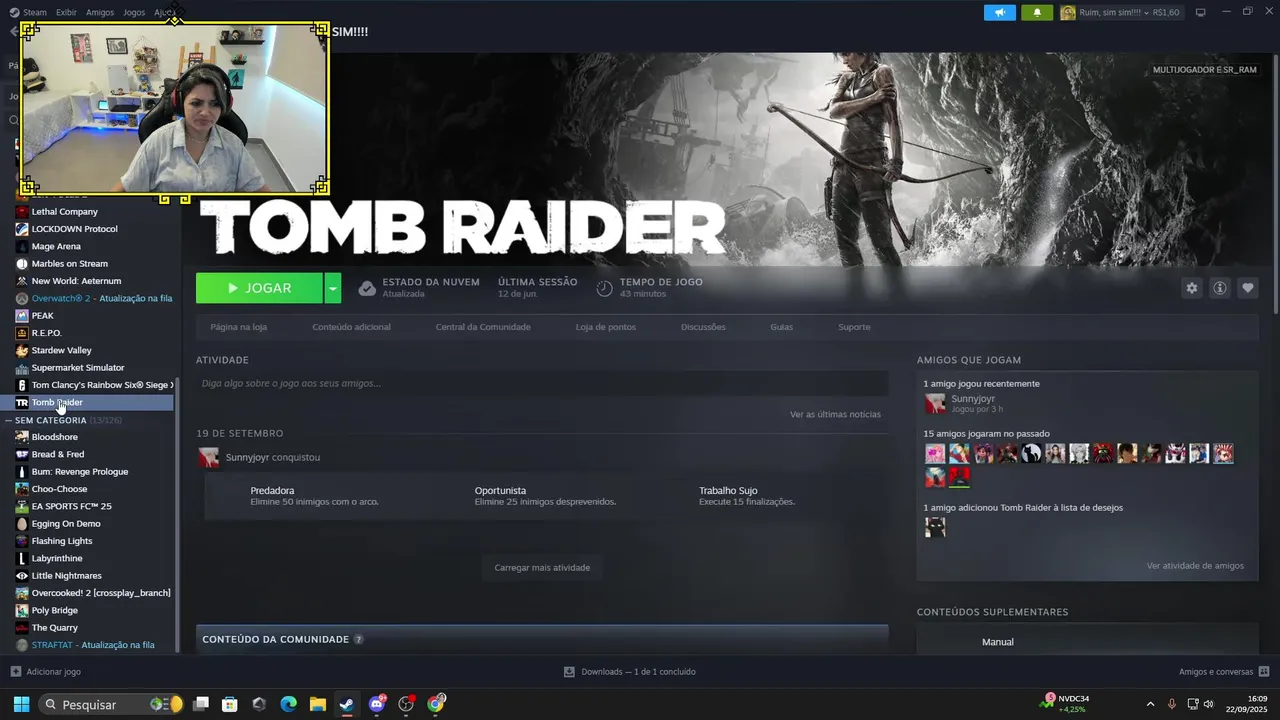Image resolution: width=1280 pixels, height=720 pixels.
Task: Click the activity text input field
Action: (542, 383)
